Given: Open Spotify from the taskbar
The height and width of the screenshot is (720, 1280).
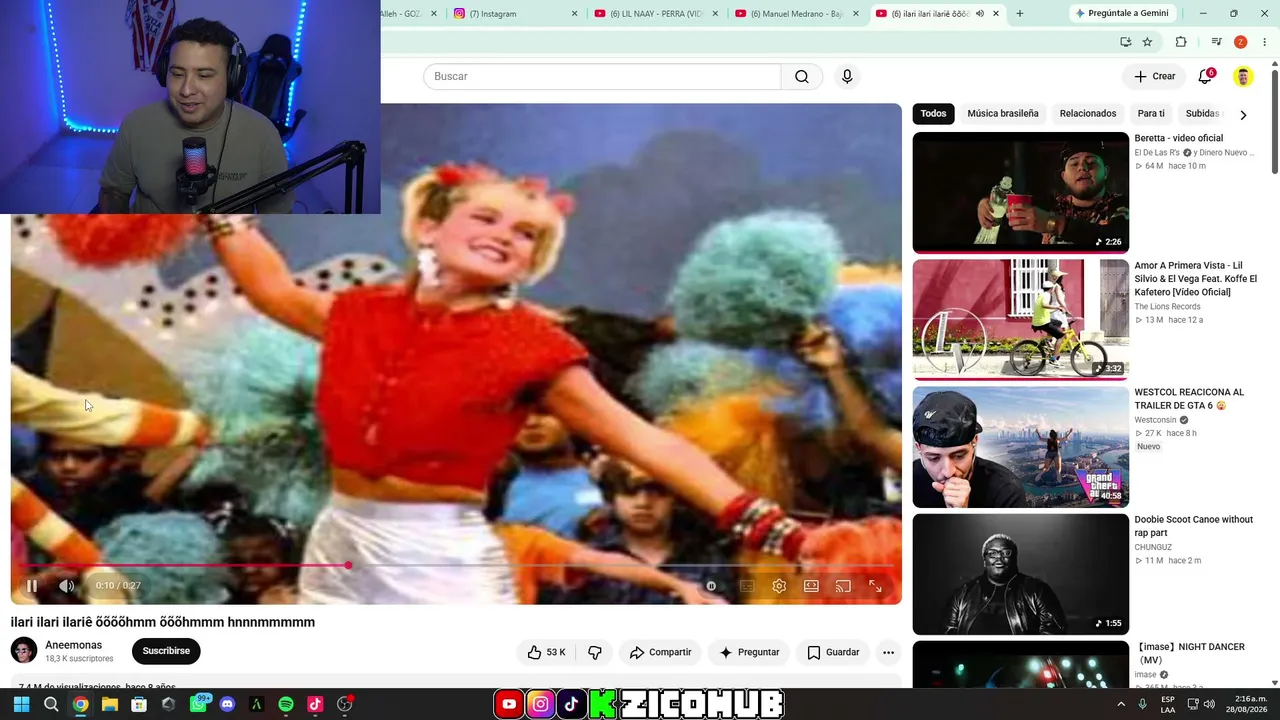Looking at the screenshot, I should pyautogui.click(x=286, y=704).
